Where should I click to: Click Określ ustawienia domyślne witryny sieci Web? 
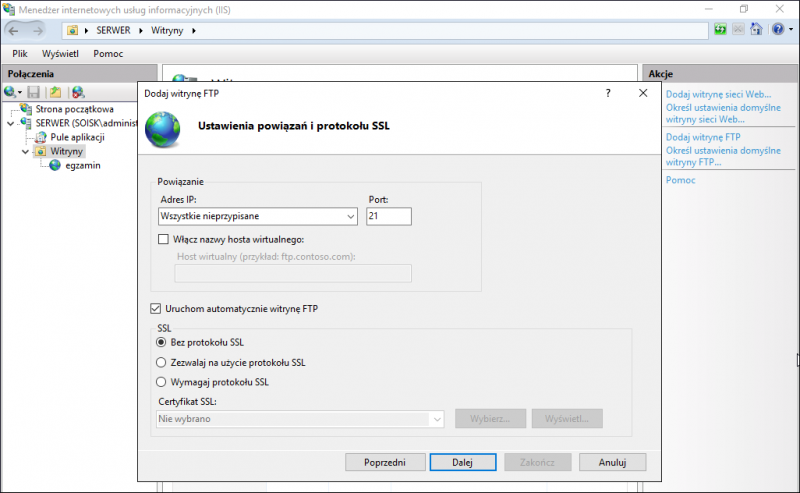(x=723, y=113)
